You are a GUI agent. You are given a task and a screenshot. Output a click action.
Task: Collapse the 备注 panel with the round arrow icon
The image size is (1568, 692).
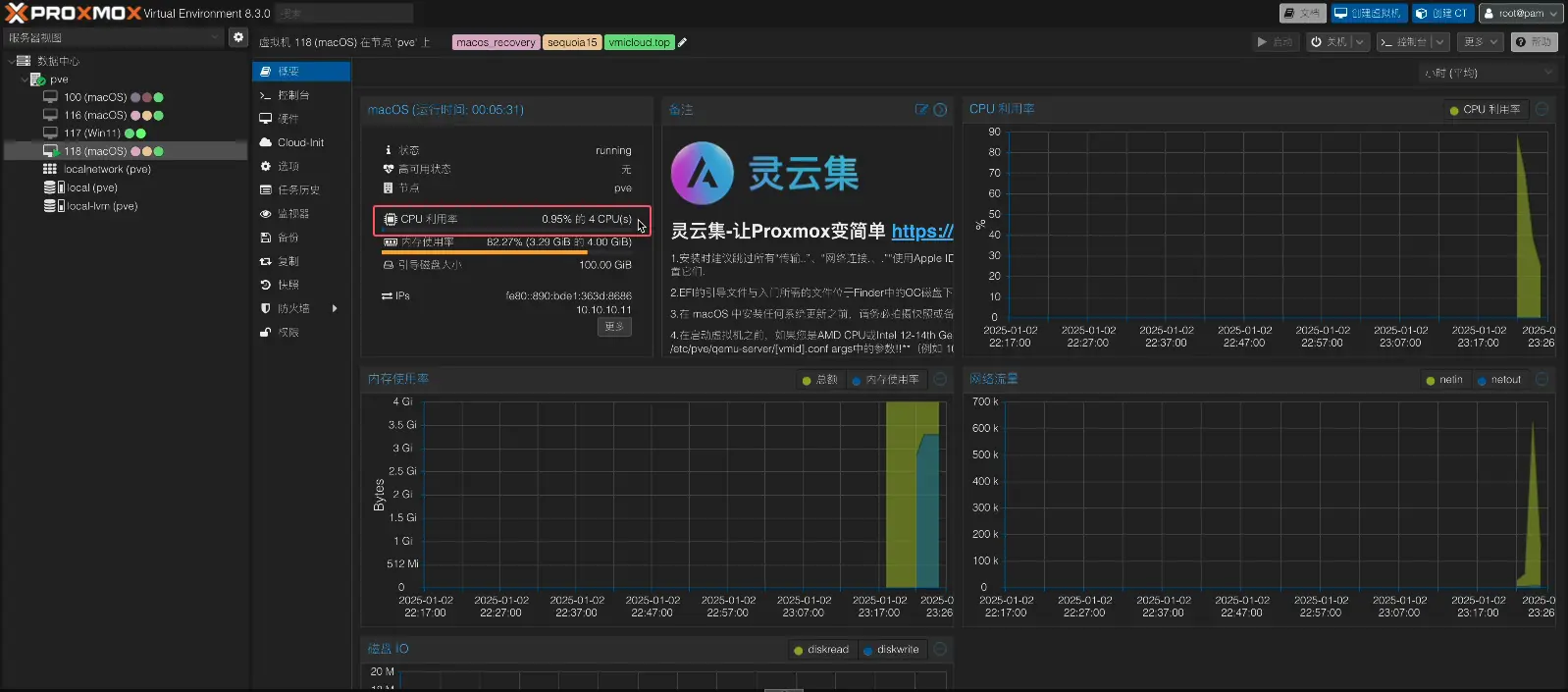[940, 109]
